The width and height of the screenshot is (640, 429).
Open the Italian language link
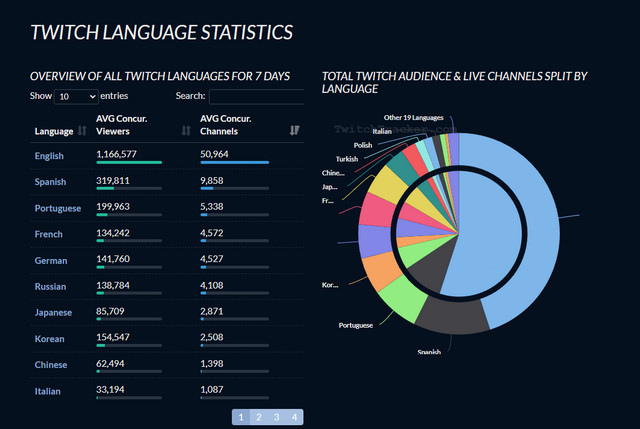(47, 391)
